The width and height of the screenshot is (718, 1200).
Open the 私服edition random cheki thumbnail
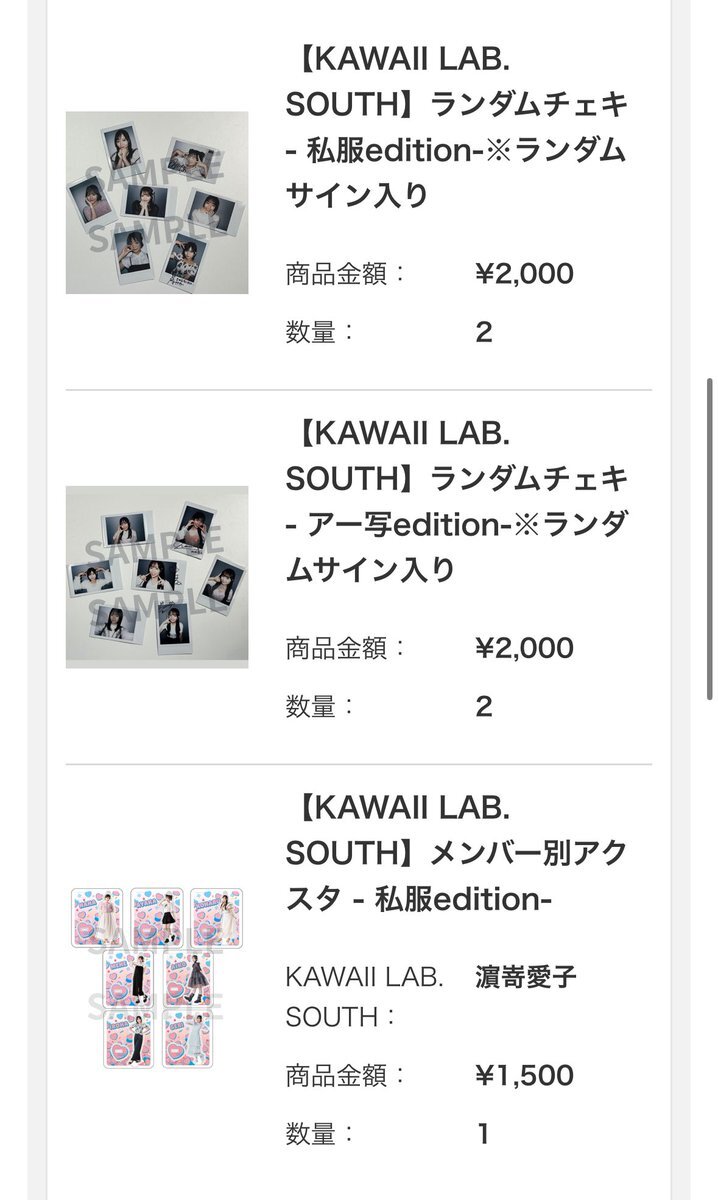157,203
